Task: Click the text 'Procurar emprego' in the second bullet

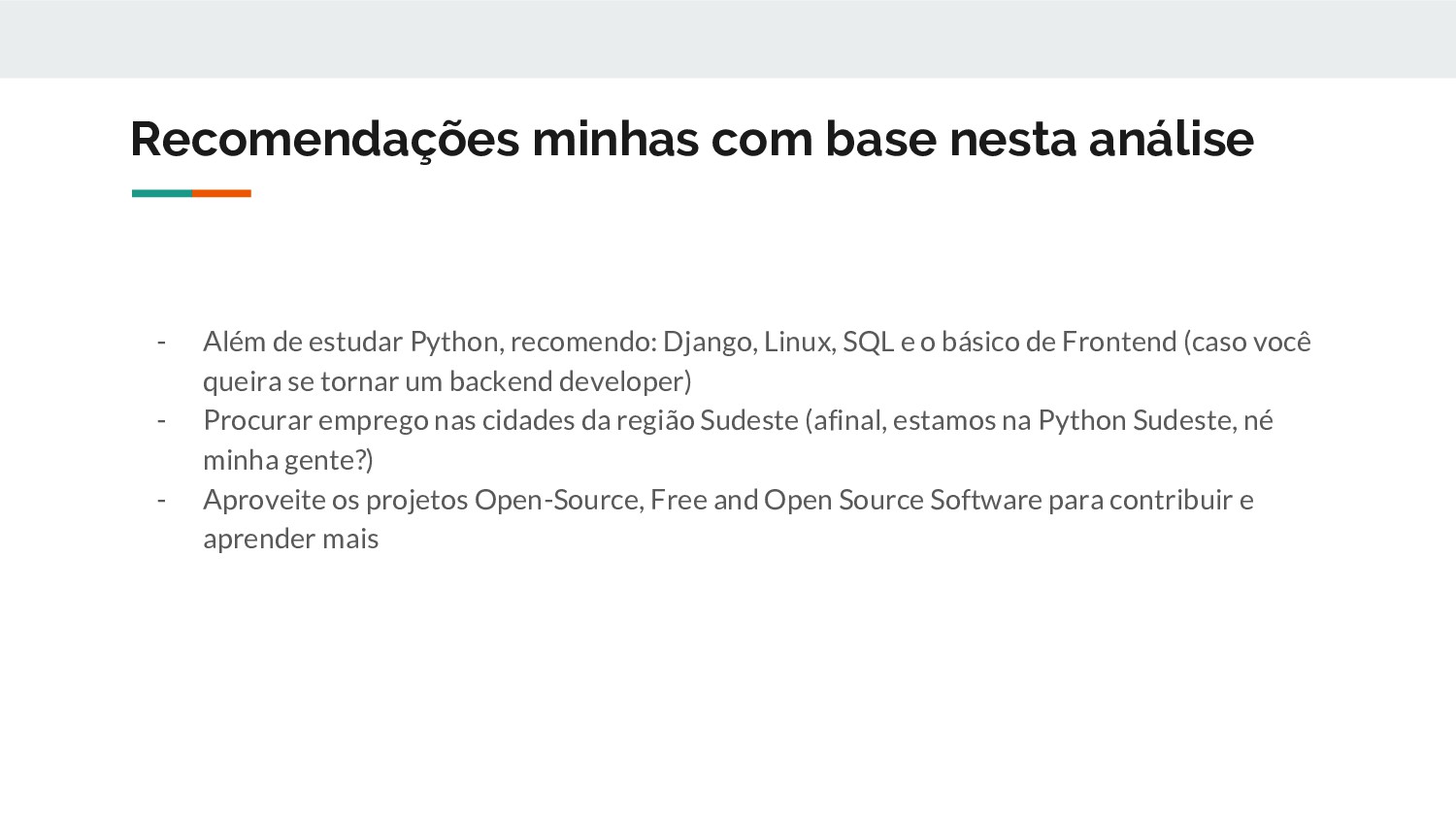Action: tap(315, 421)
